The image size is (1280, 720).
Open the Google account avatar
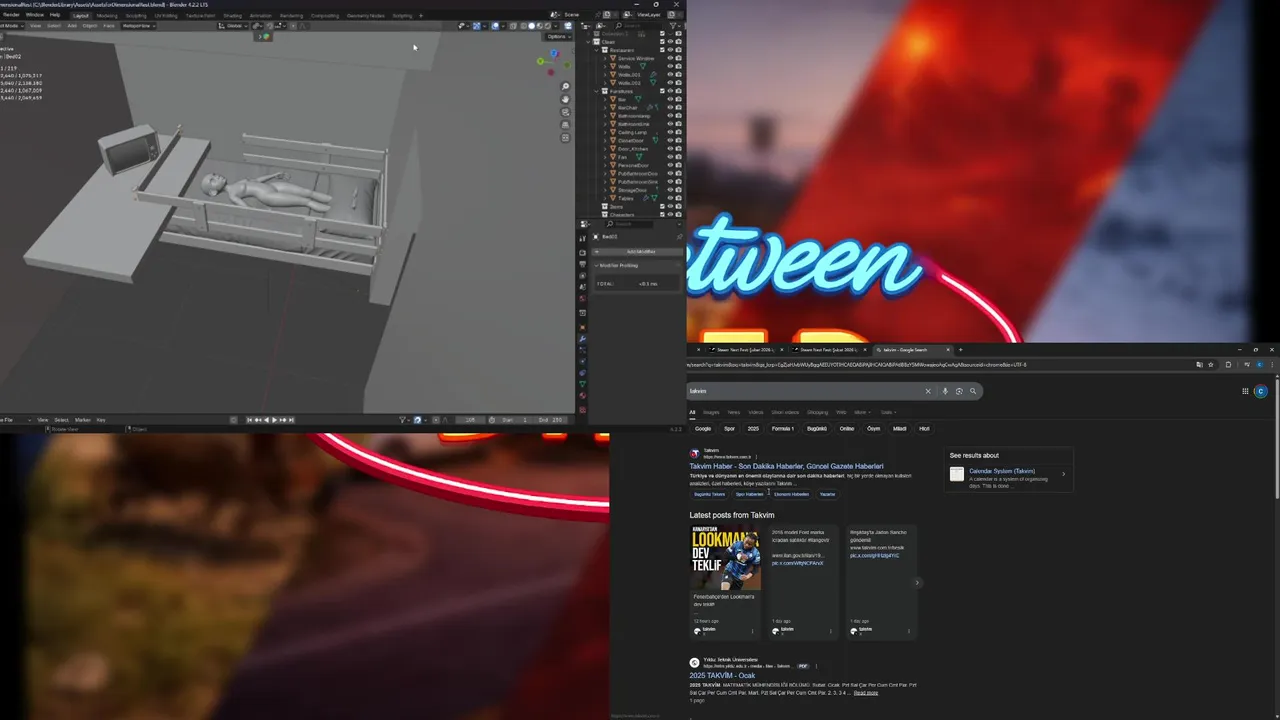tap(1261, 391)
